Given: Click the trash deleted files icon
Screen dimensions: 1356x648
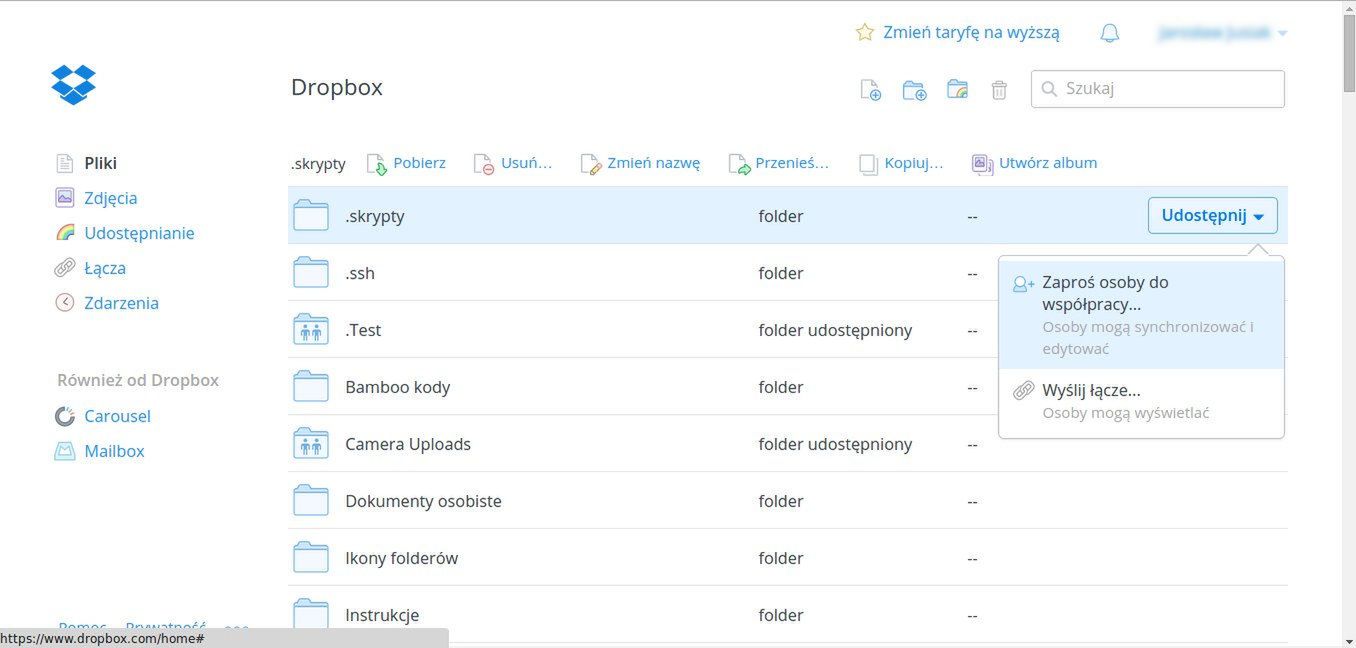Looking at the screenshot, I should (x=999, y=90).
